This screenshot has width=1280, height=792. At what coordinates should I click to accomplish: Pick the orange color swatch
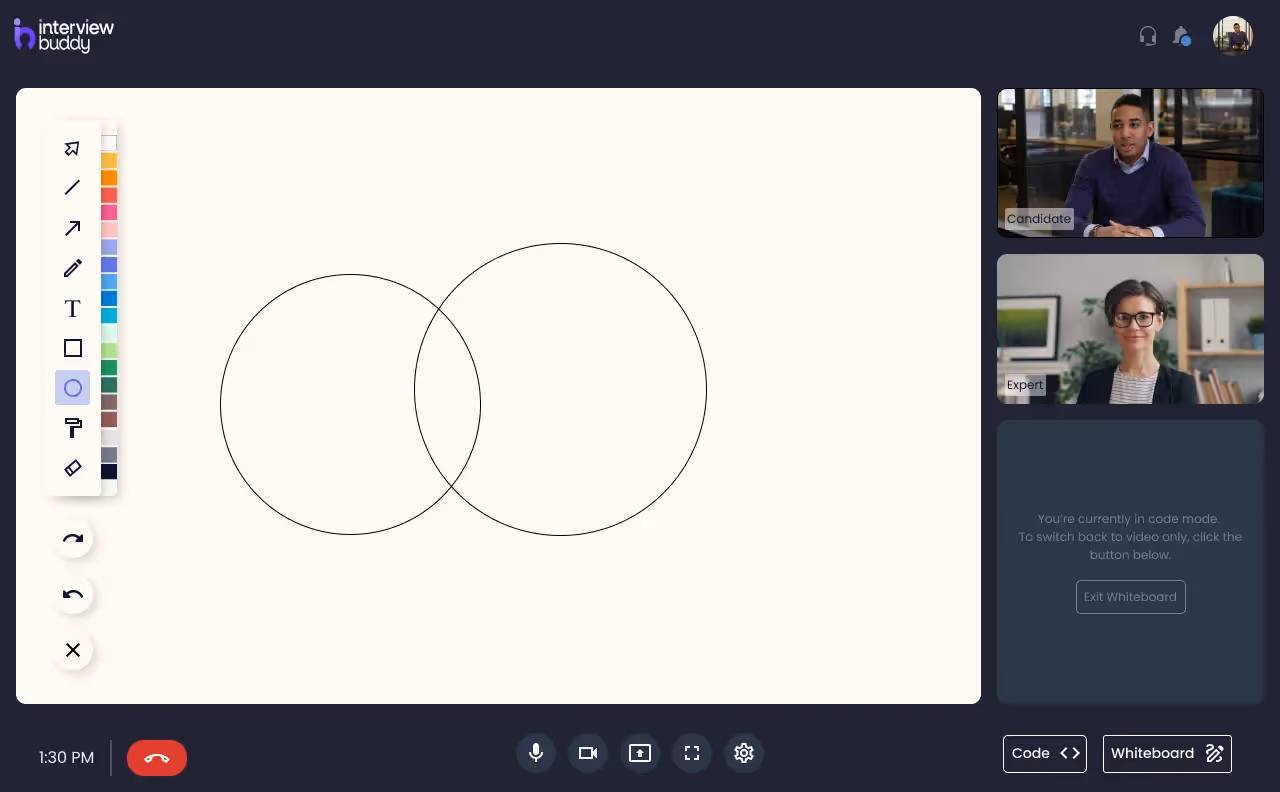coord(109,178)
